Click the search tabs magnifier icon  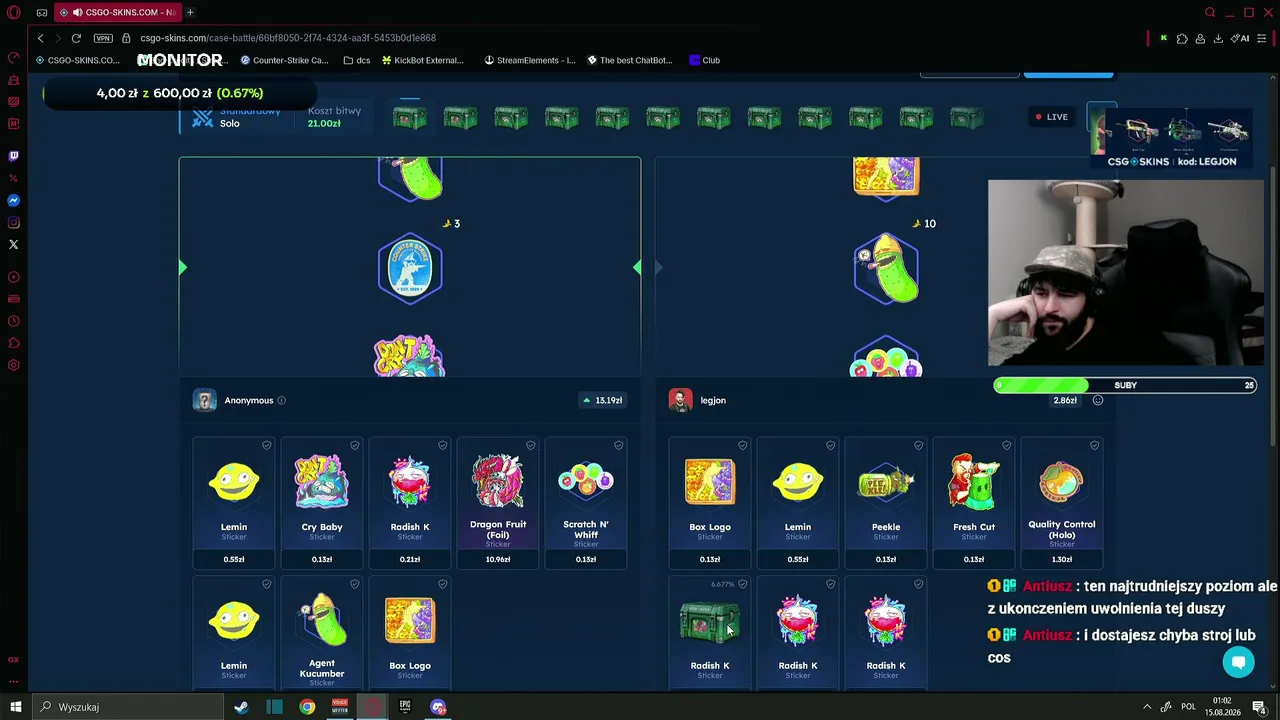(1210, 12)
